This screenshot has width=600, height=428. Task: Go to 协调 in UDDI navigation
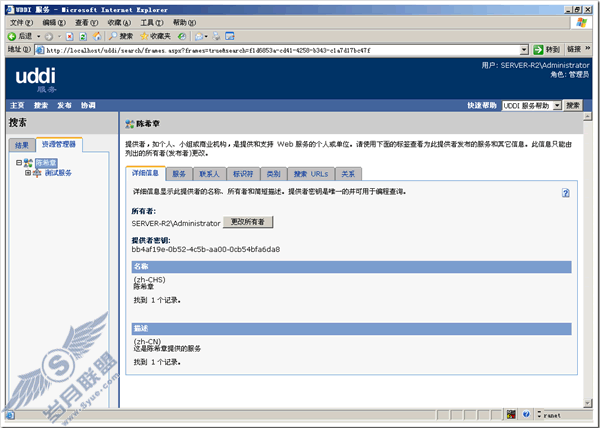[88, 106]
